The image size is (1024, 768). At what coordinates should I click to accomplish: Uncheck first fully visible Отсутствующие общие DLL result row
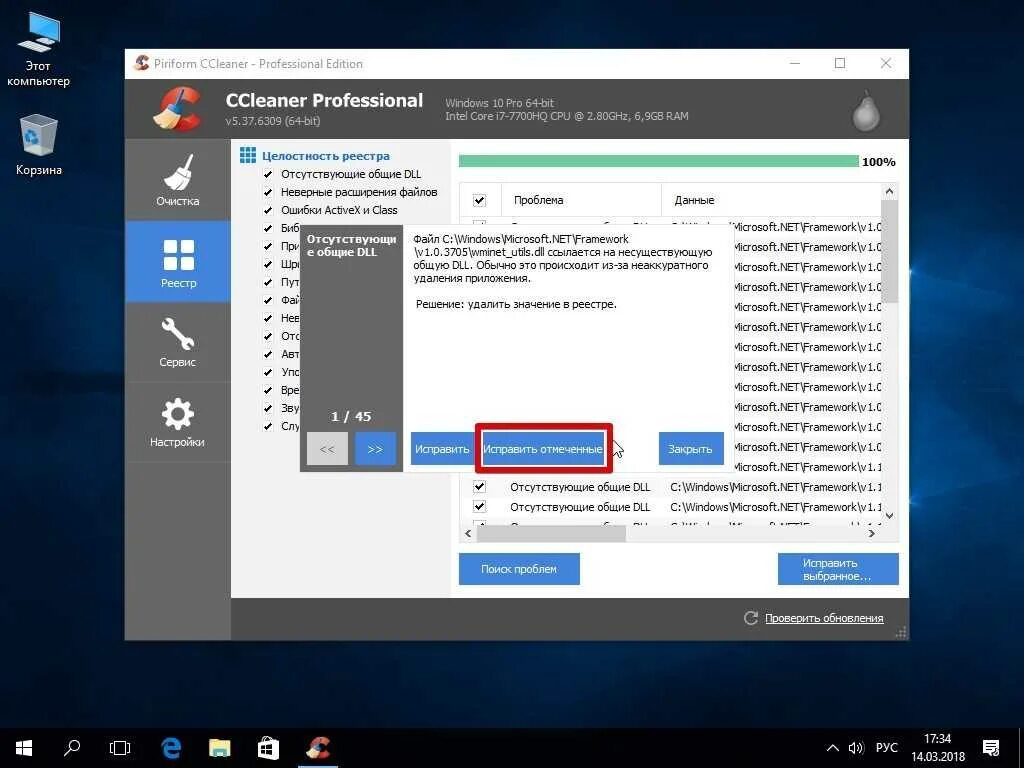coord(479,487)
